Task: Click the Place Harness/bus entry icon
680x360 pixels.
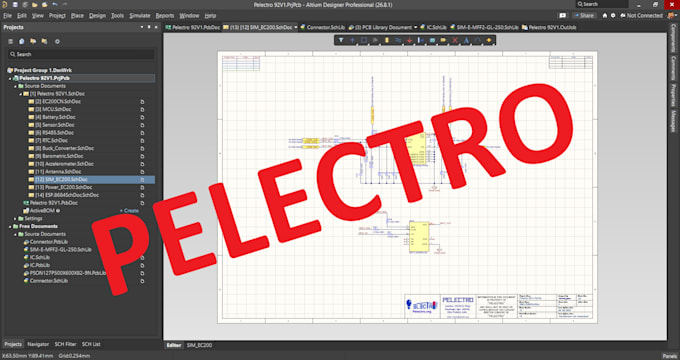Action: [421, 40]
